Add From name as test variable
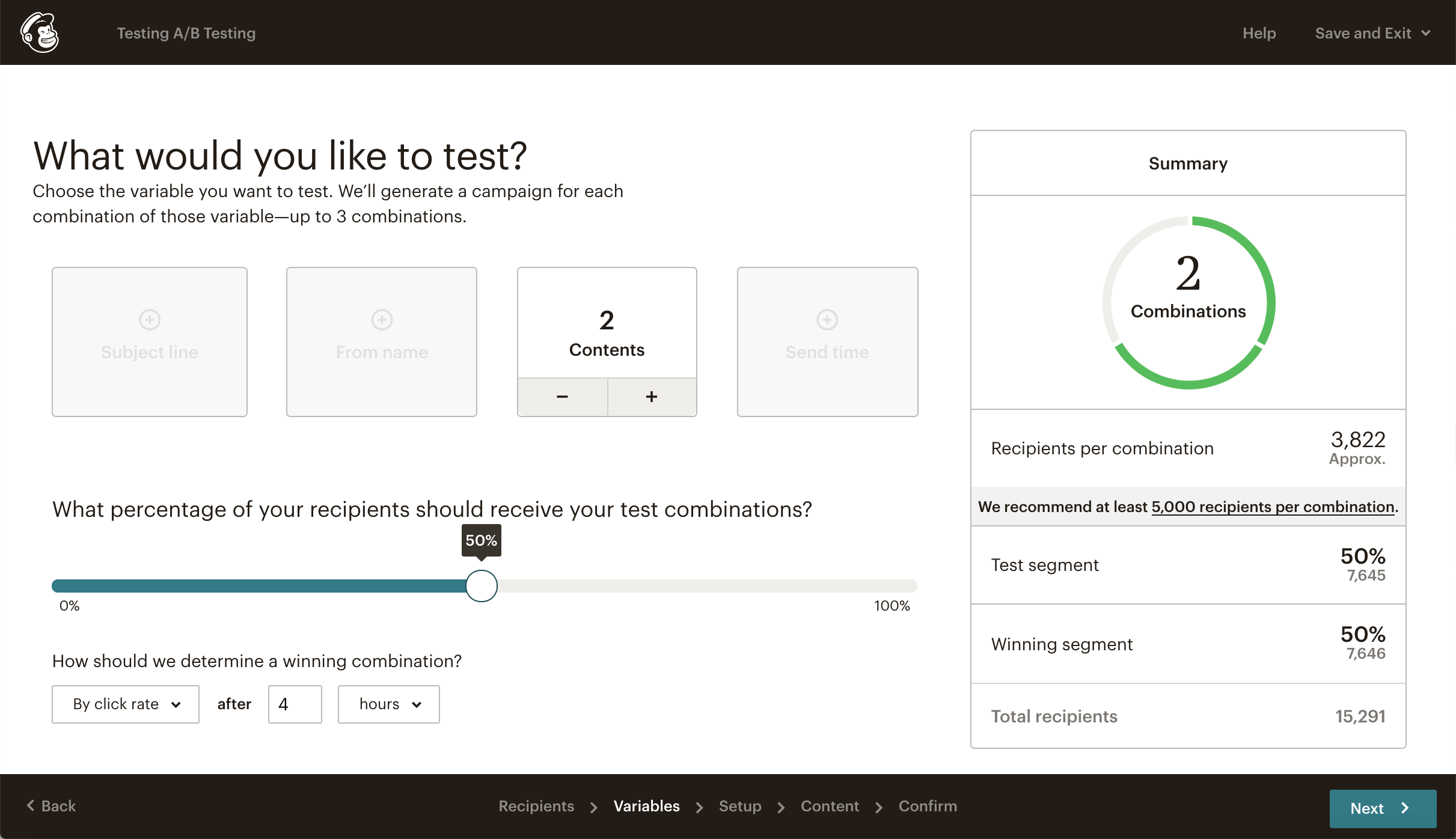Screen dimensions: 1456x839 pos(382,341)
